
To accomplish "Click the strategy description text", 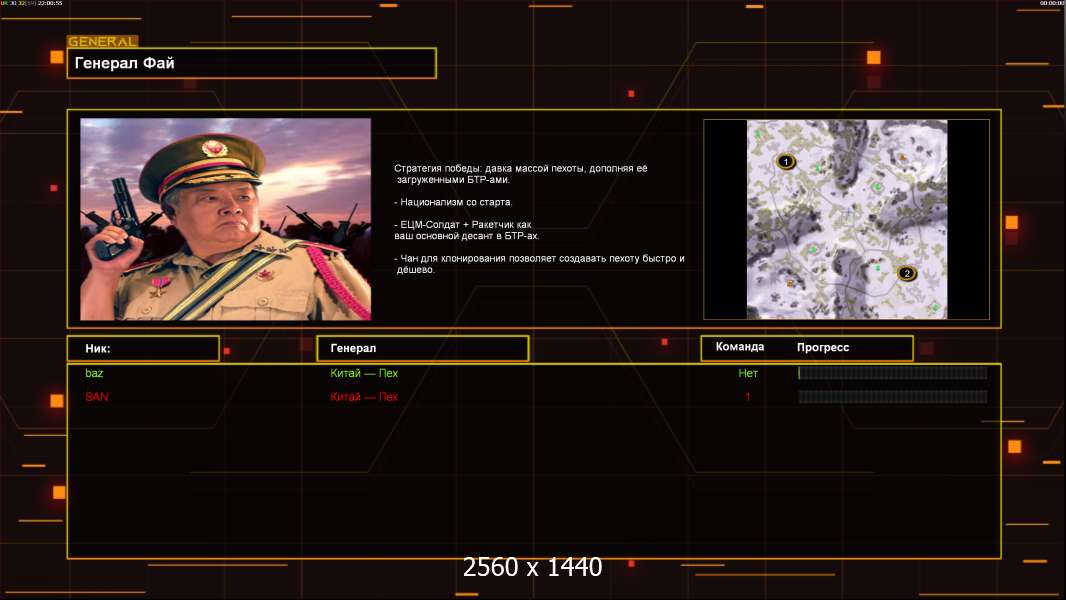I will (538, 219).
